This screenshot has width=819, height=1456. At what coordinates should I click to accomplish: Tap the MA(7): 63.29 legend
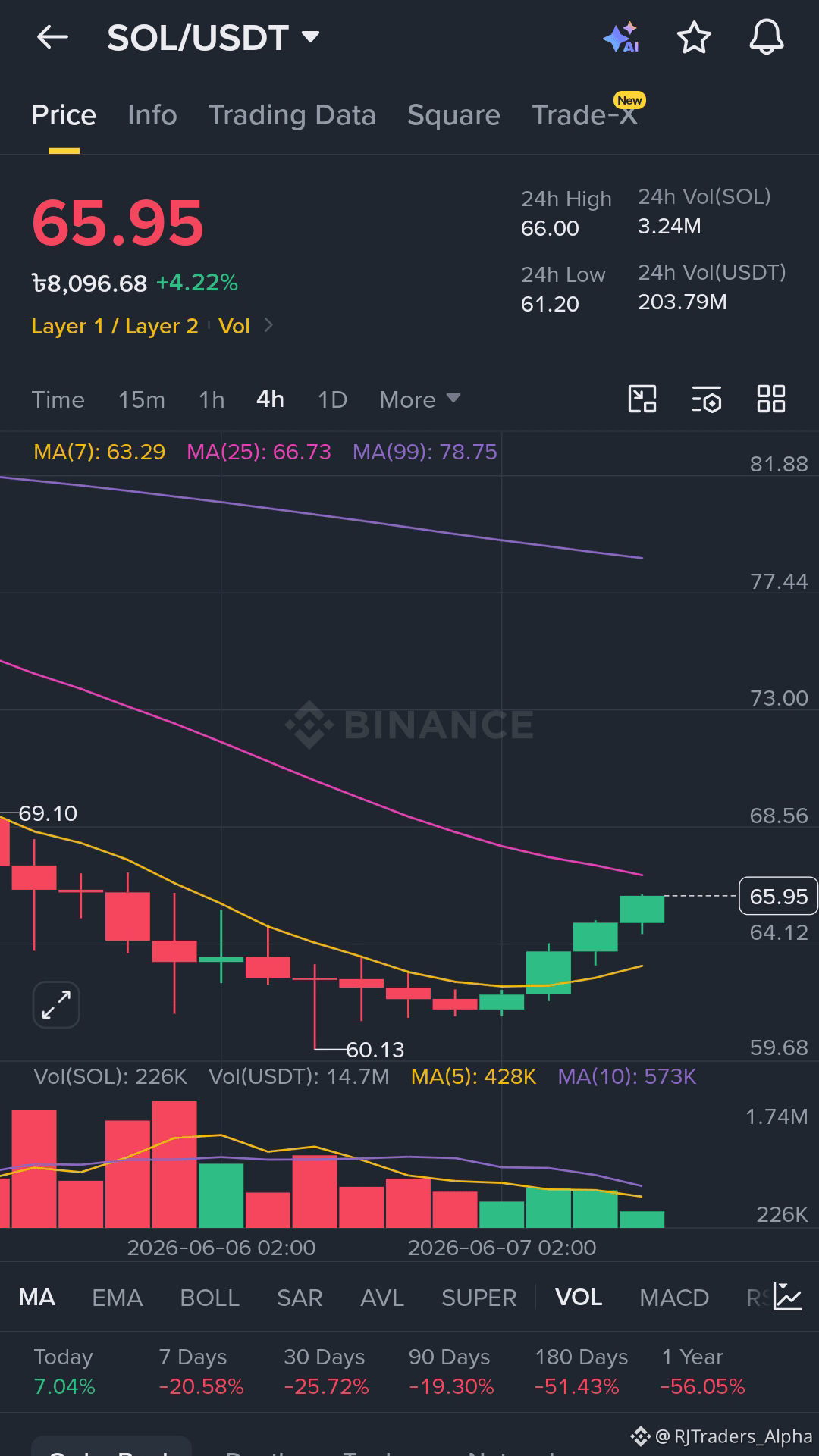point(99,452)
